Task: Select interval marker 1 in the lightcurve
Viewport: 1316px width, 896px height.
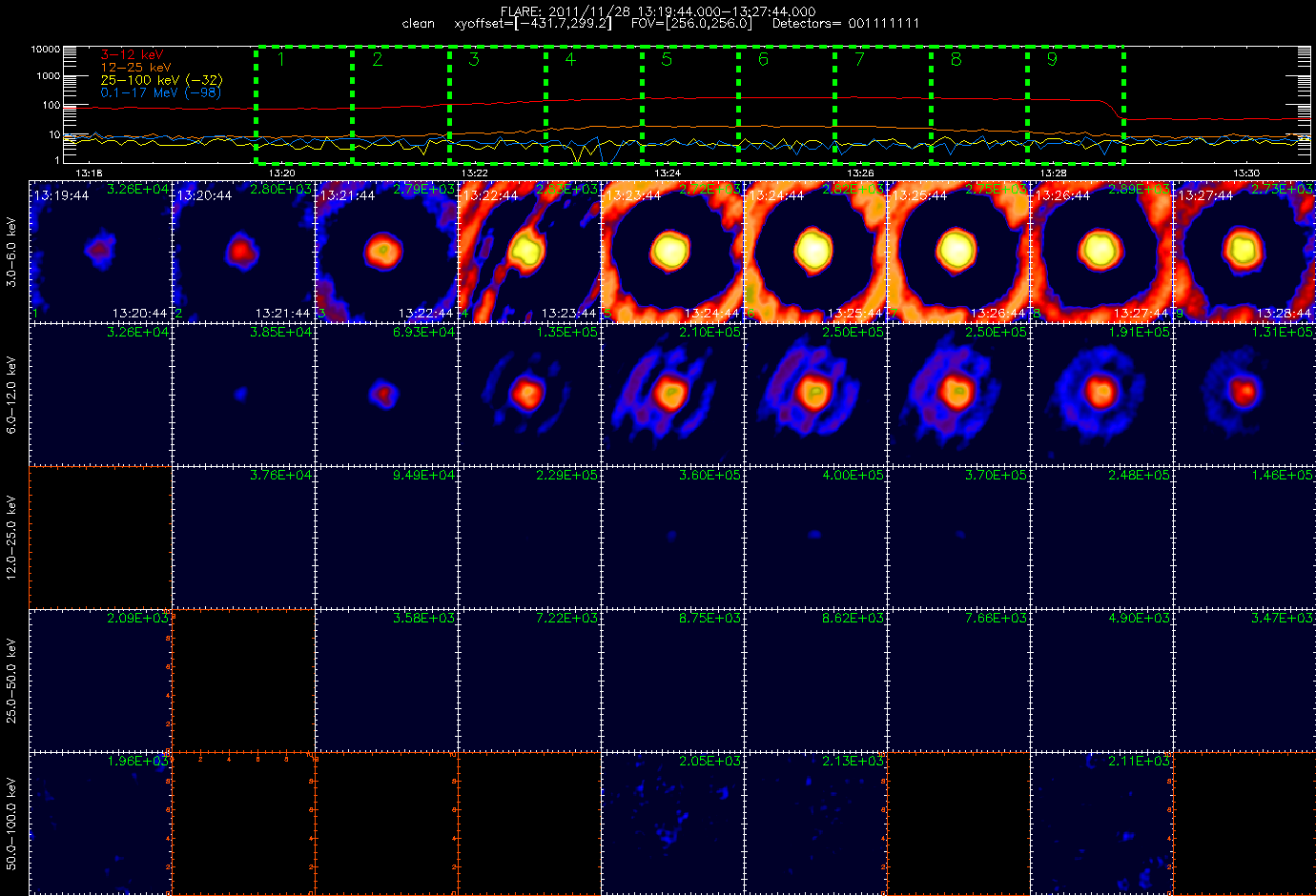Action: point(281,60)
